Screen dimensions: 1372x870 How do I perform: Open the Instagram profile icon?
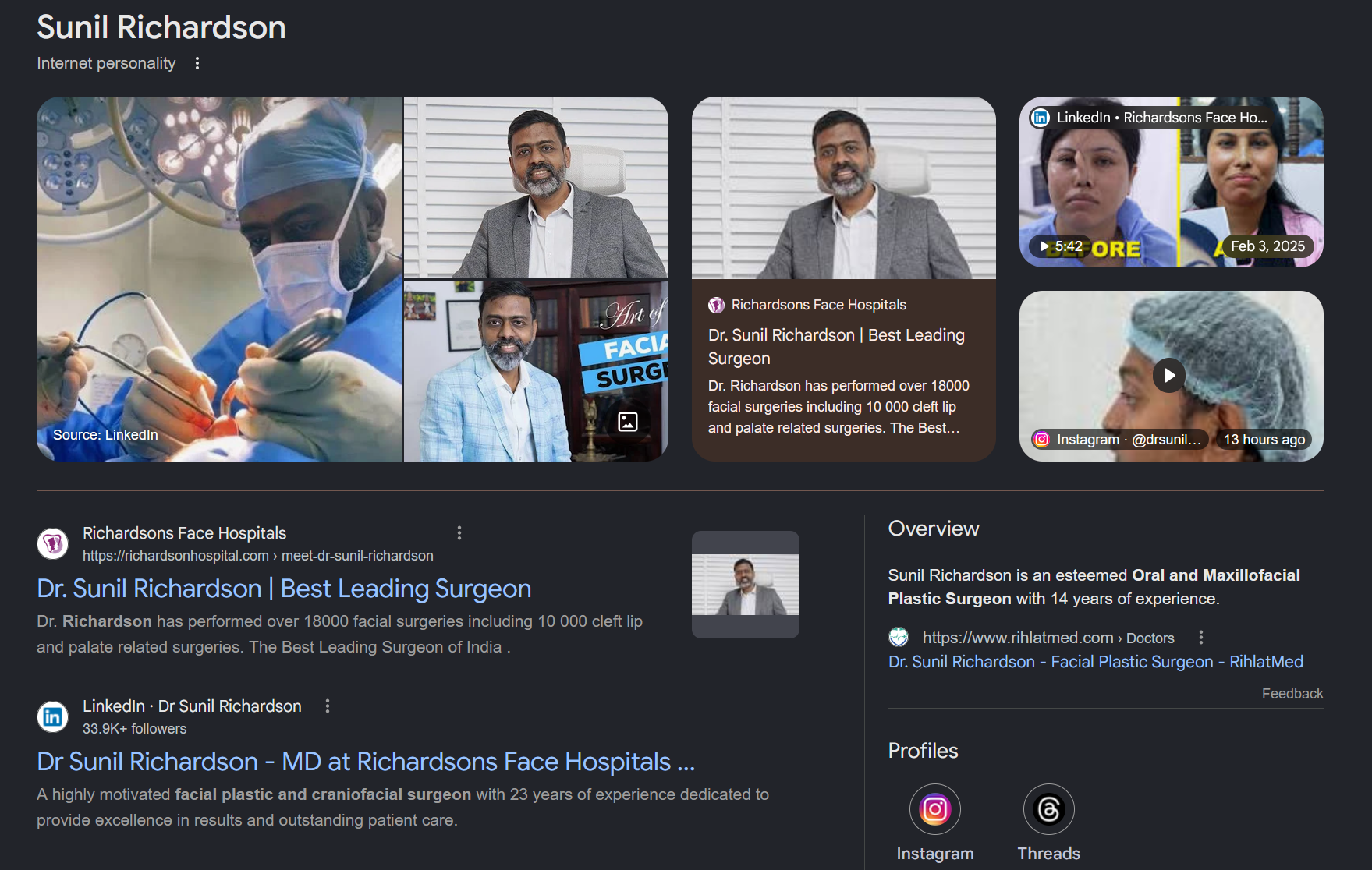point(934,809)
